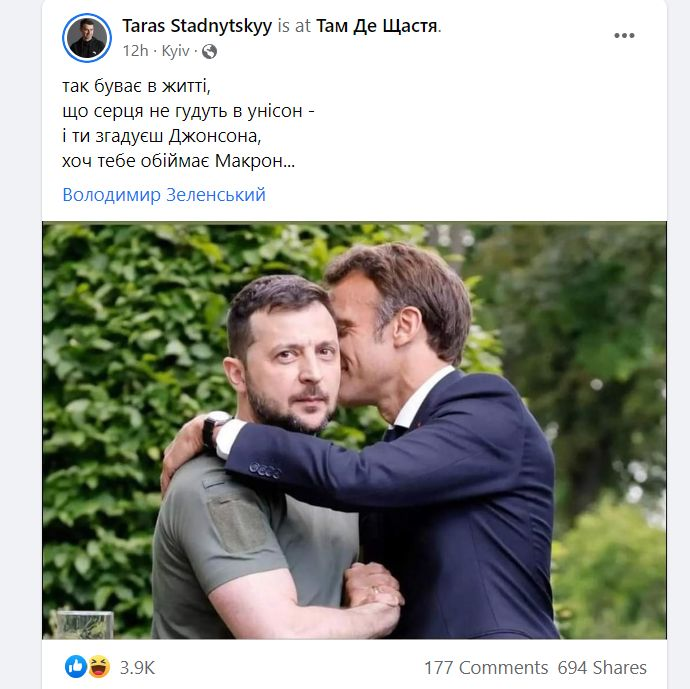This screenshot has height=689, width=690.
Task: View the 3.9K reactions count
Action: [x=137, y=667]
